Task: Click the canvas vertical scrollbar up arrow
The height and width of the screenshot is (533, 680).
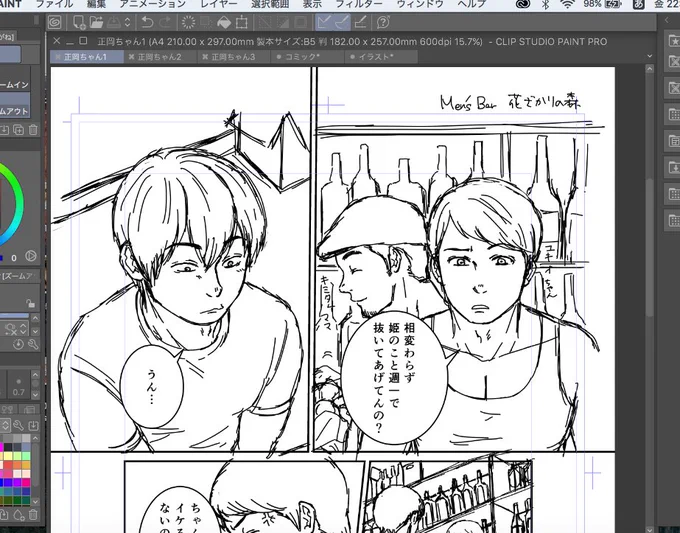Action: (649, 69)
